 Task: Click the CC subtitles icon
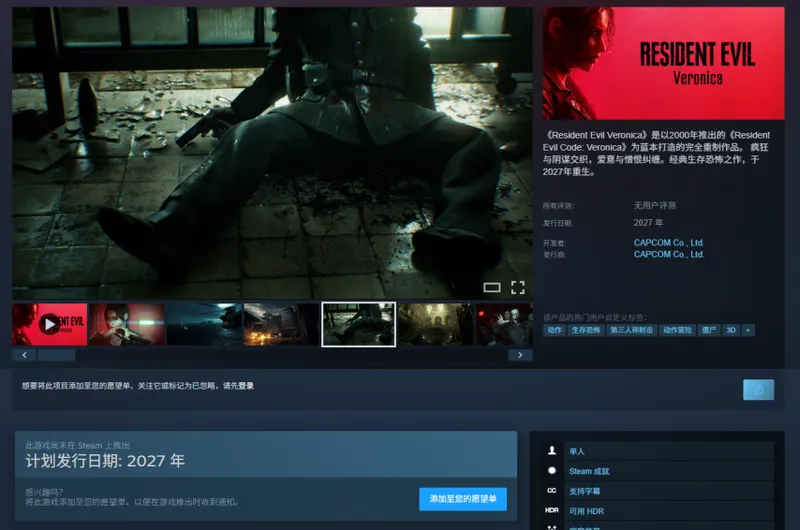point(552,490)
